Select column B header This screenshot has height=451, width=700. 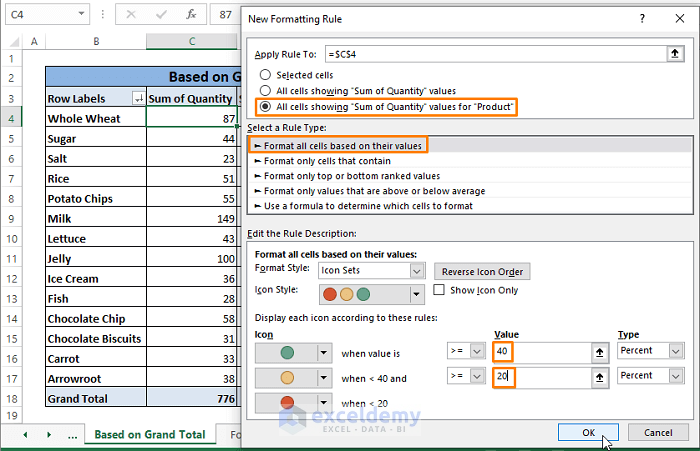click(96, 42)
